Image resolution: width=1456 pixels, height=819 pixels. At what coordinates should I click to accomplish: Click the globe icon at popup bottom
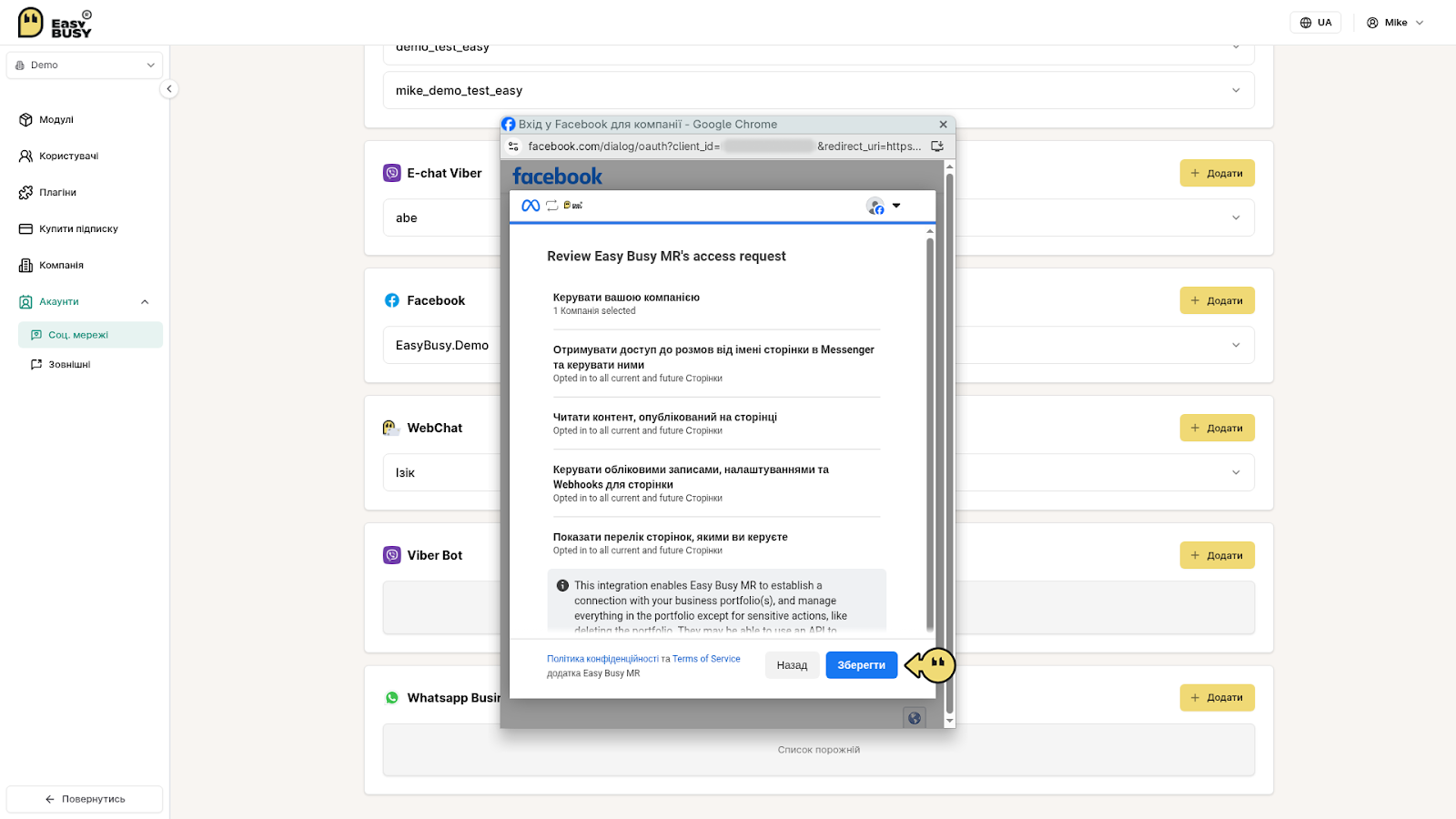[915, 718]
